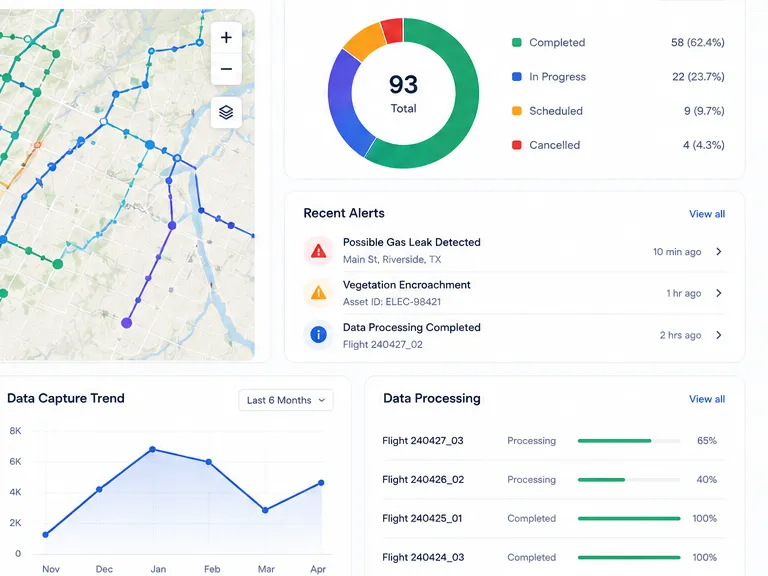Select the Scheduled legend swatch
This screenshot has width=768, height=576.
click(516, 111)
